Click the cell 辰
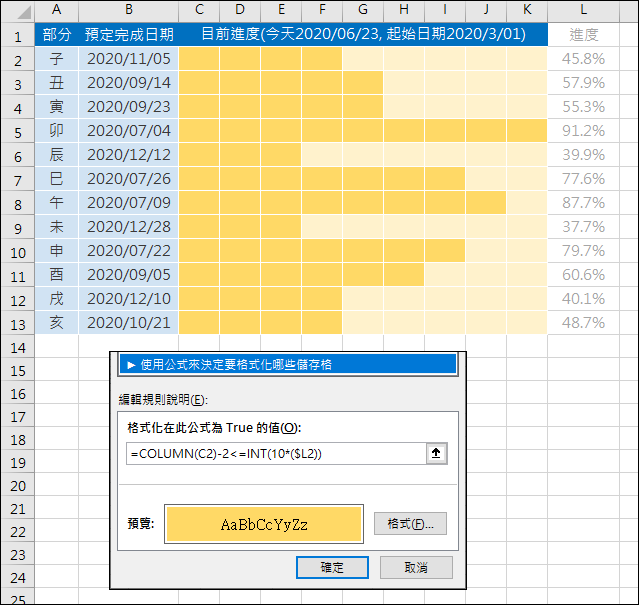 click(x=57, y=155)
